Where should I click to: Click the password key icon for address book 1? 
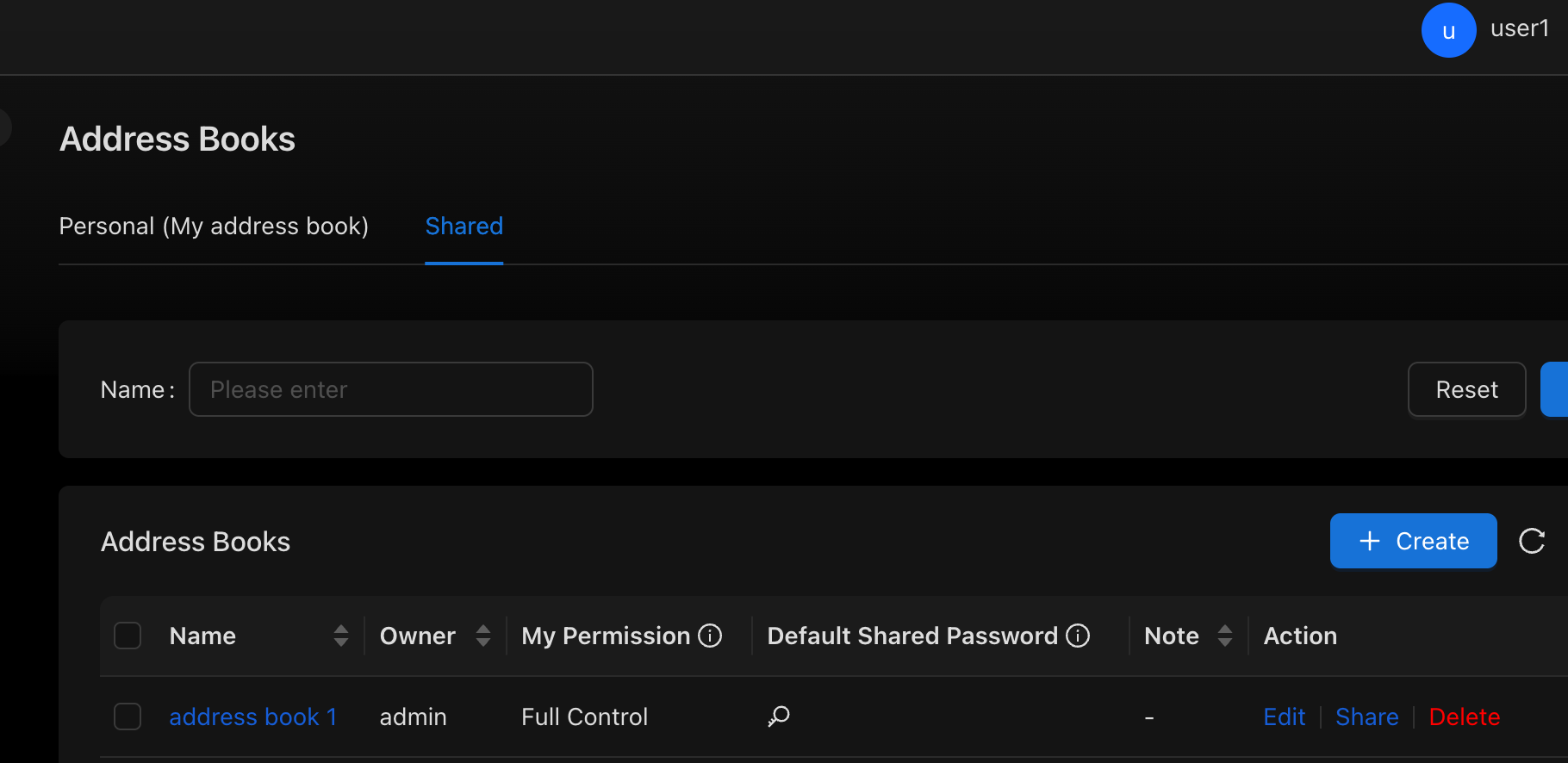(x=779, y=716)
